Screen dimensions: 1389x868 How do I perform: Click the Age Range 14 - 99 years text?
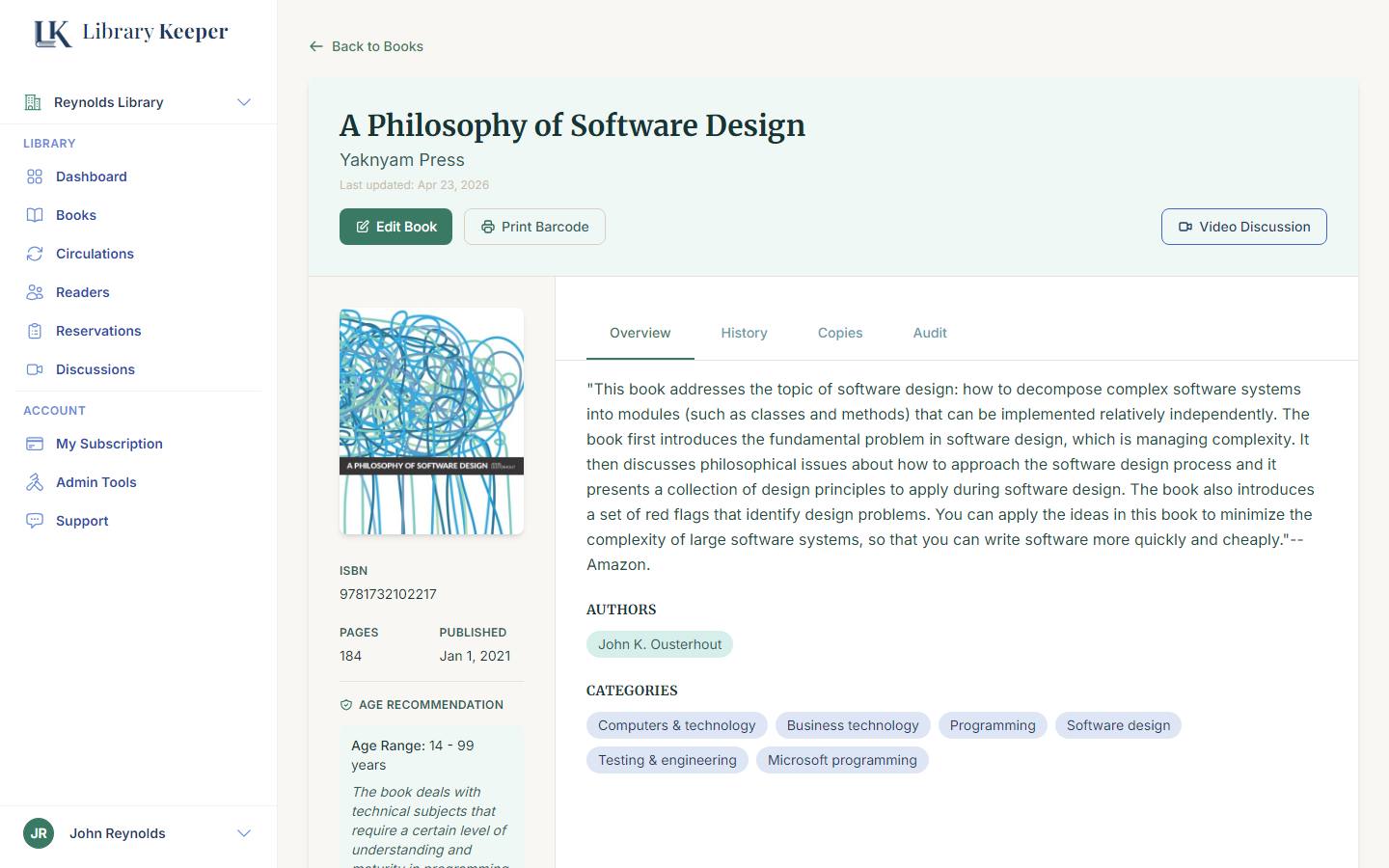[413, 755]
